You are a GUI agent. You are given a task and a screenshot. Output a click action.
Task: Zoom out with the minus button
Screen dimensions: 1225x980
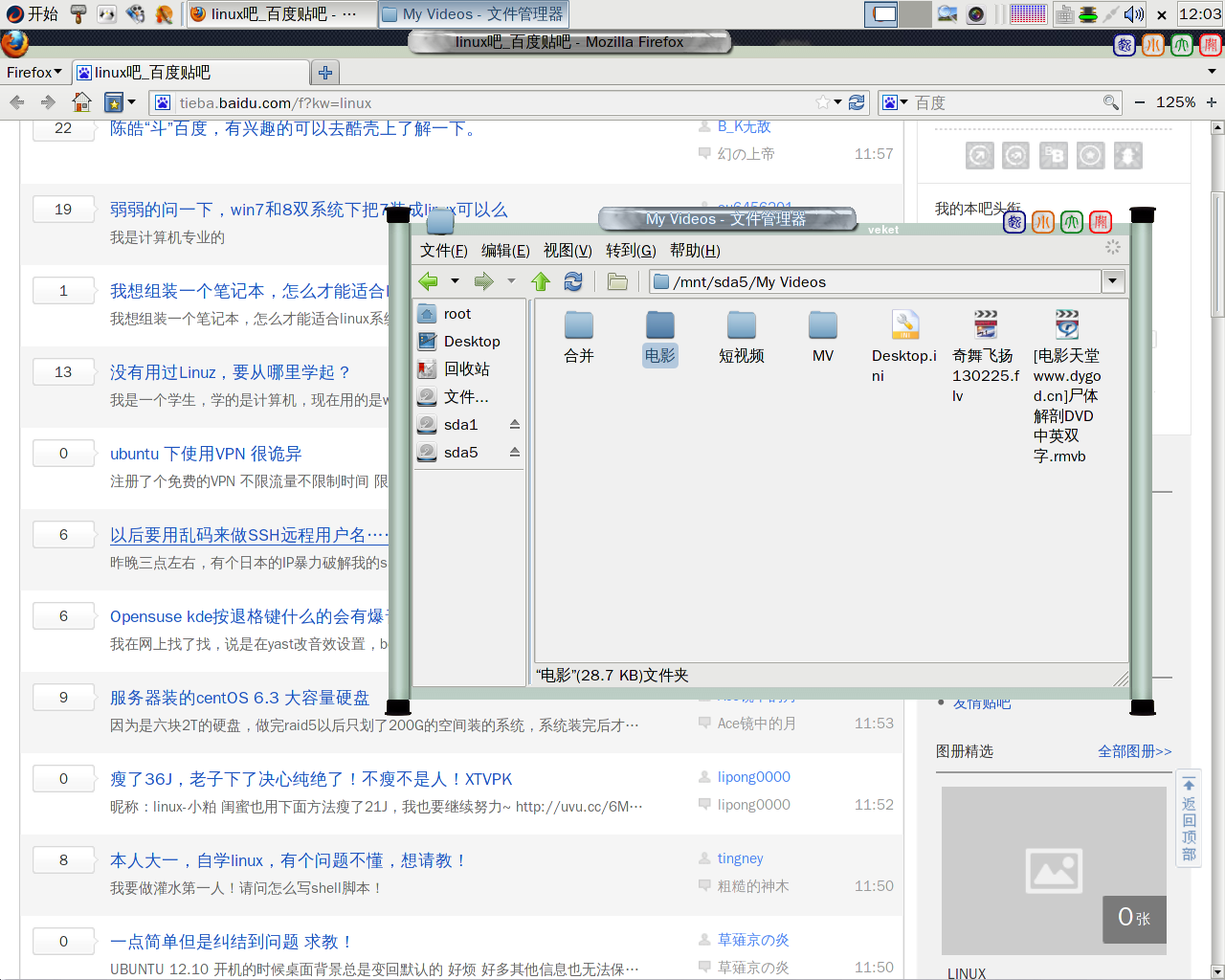point(1139,102)
